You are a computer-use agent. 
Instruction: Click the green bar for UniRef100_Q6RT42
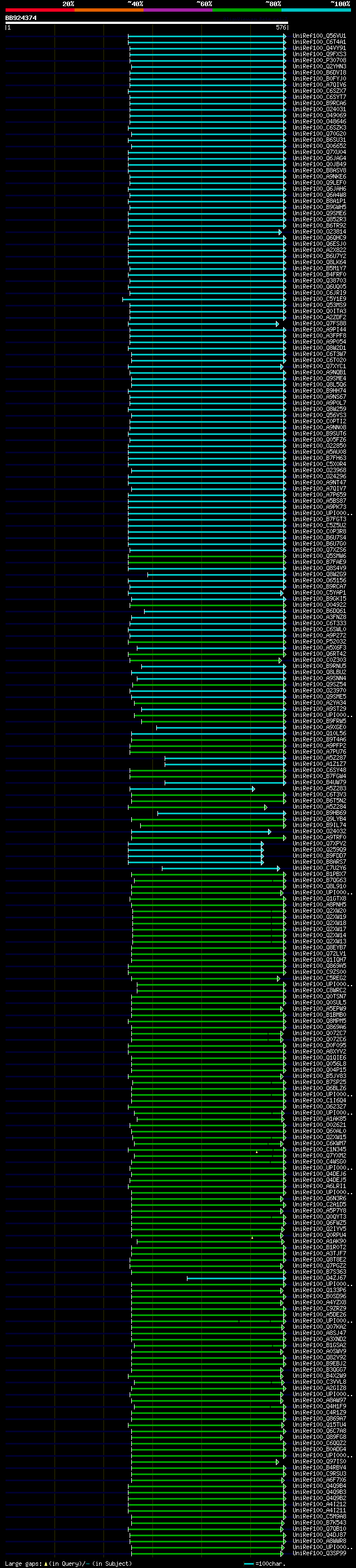tap(207, 654)
